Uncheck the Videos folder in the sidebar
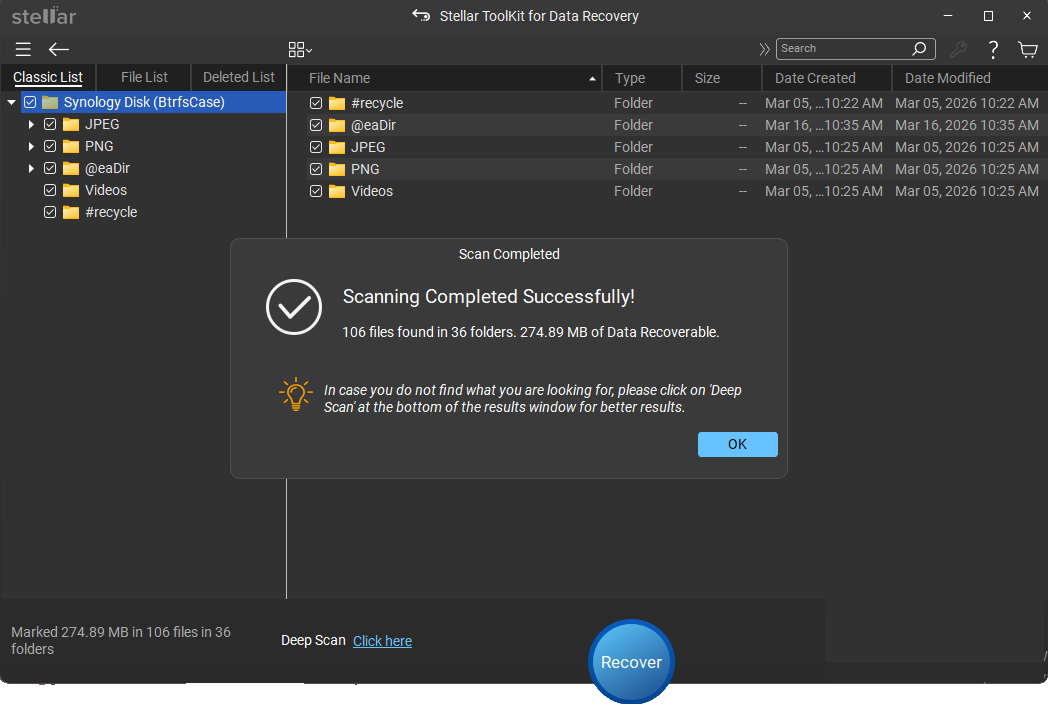 tap(49, 190)
